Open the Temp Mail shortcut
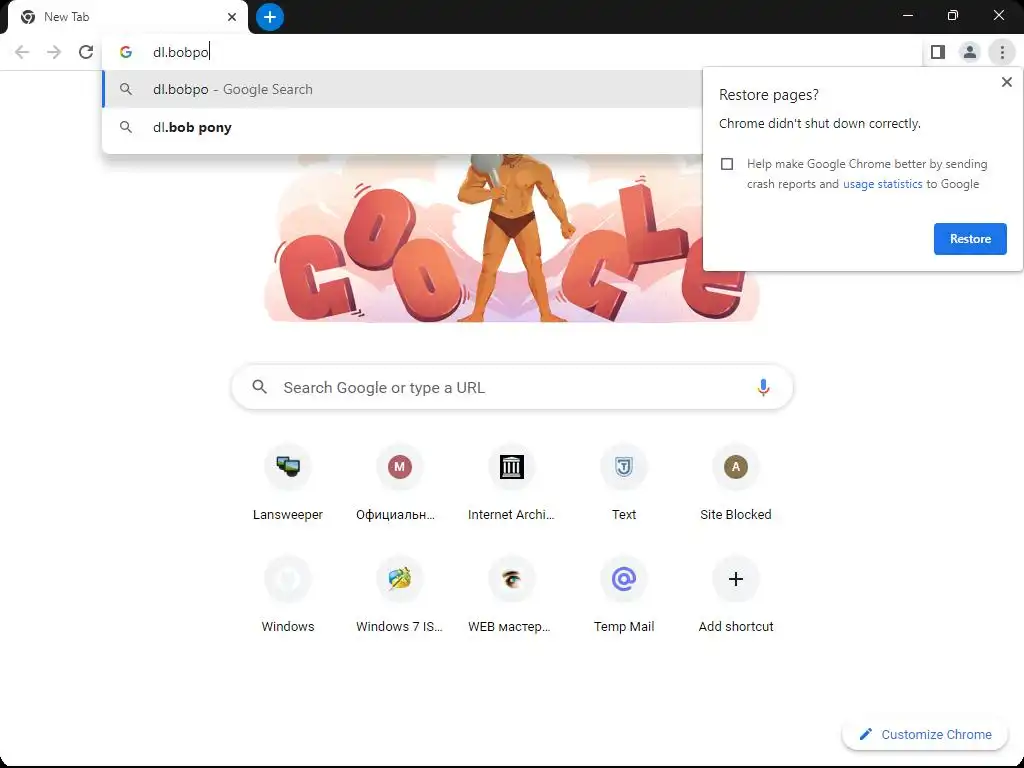The height and width of the screenshot is (768, 1024). coord(624,596)
